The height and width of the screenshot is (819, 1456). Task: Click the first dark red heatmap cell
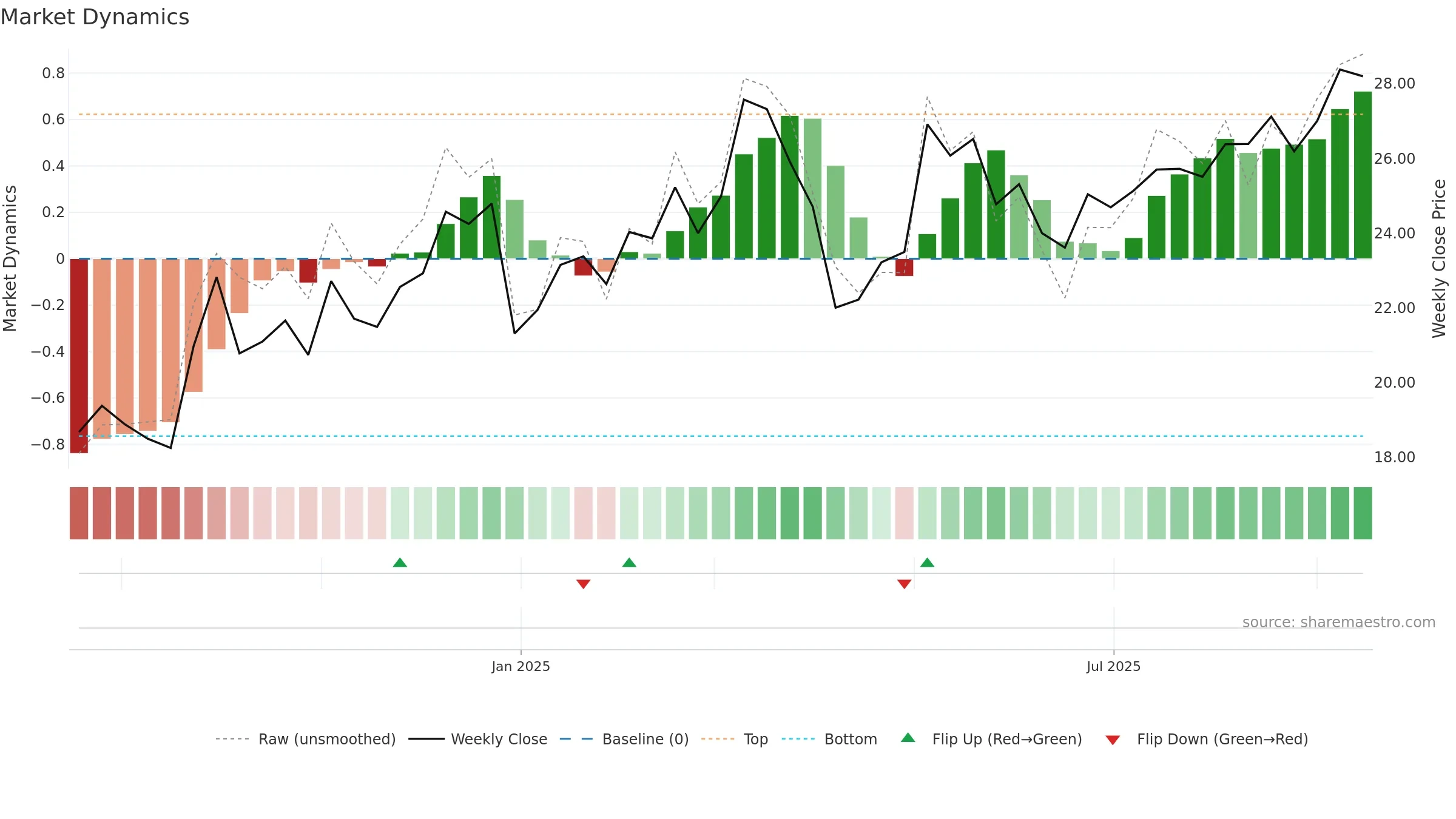coord(79,513)
